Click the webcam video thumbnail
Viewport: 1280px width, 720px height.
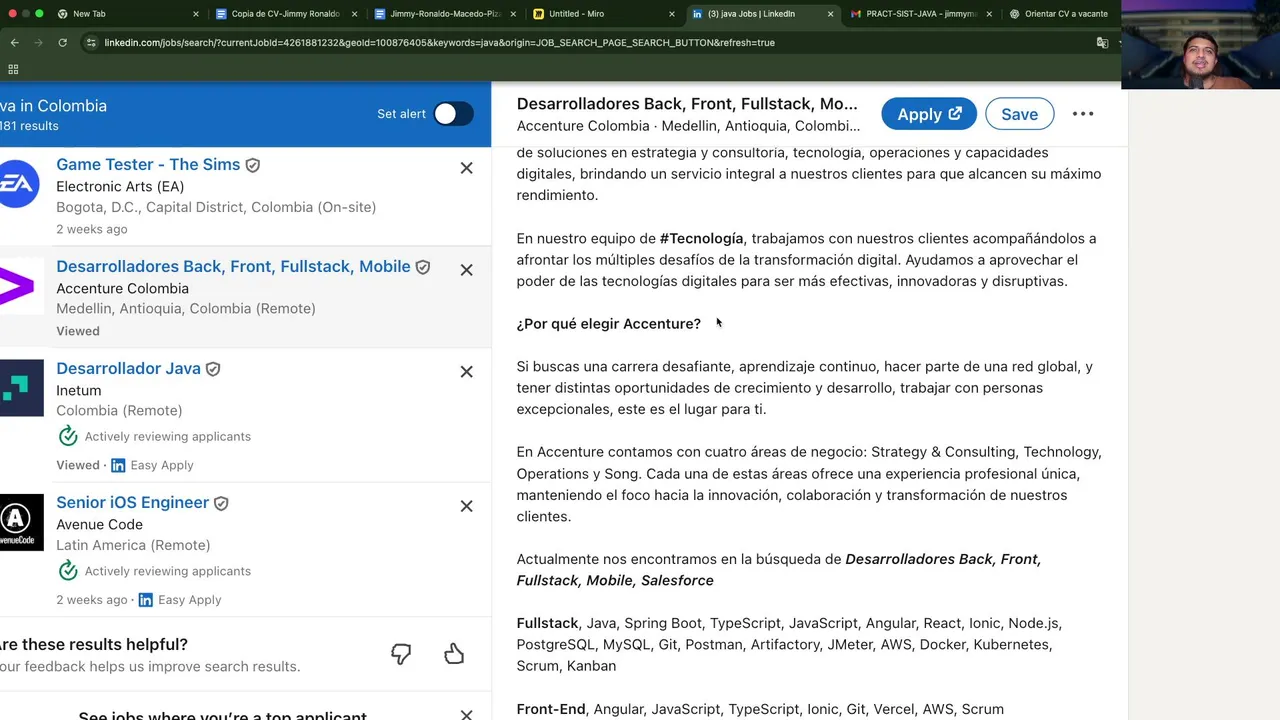coord(1201,45)
